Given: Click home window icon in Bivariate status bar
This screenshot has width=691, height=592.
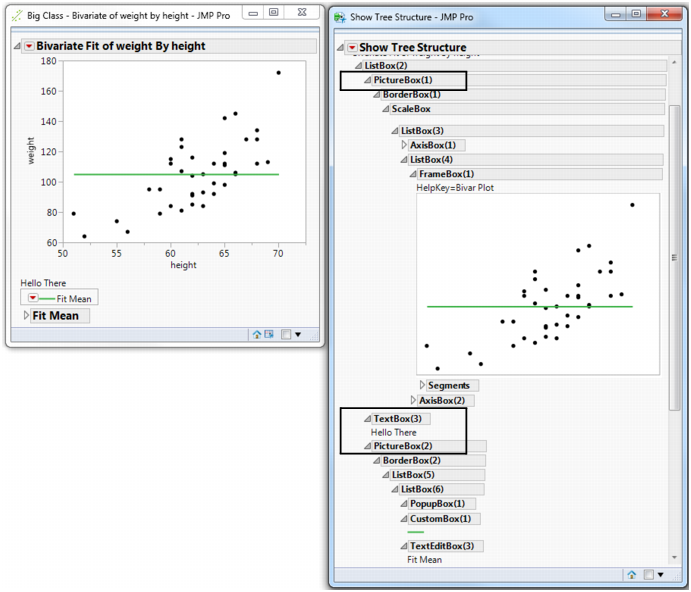Looking at the screenshot, I should pos(257,334).
